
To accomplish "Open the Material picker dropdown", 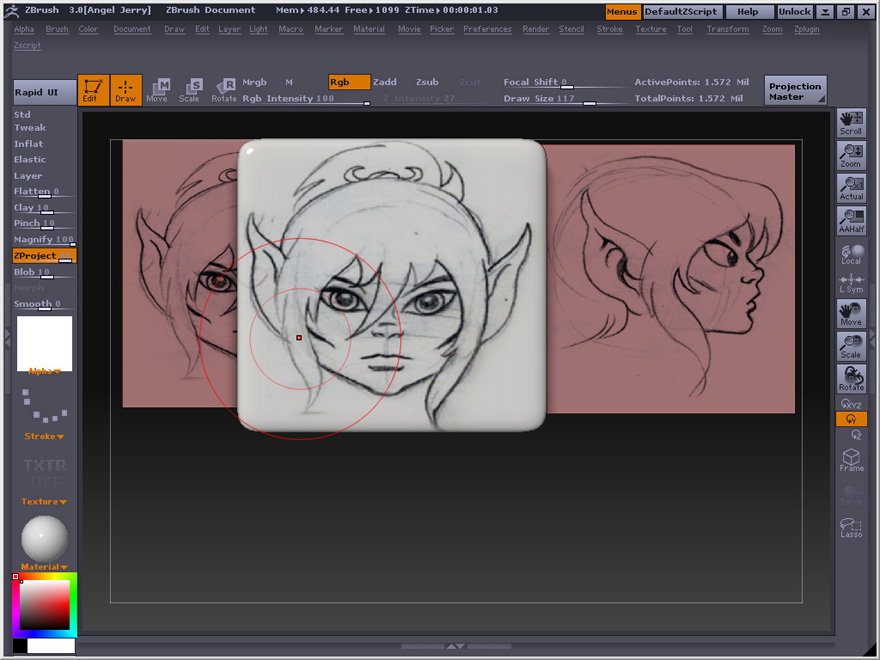I will coord(44,566).
